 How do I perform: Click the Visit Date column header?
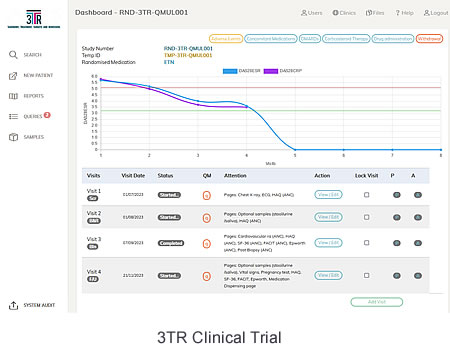coord(133,176)
